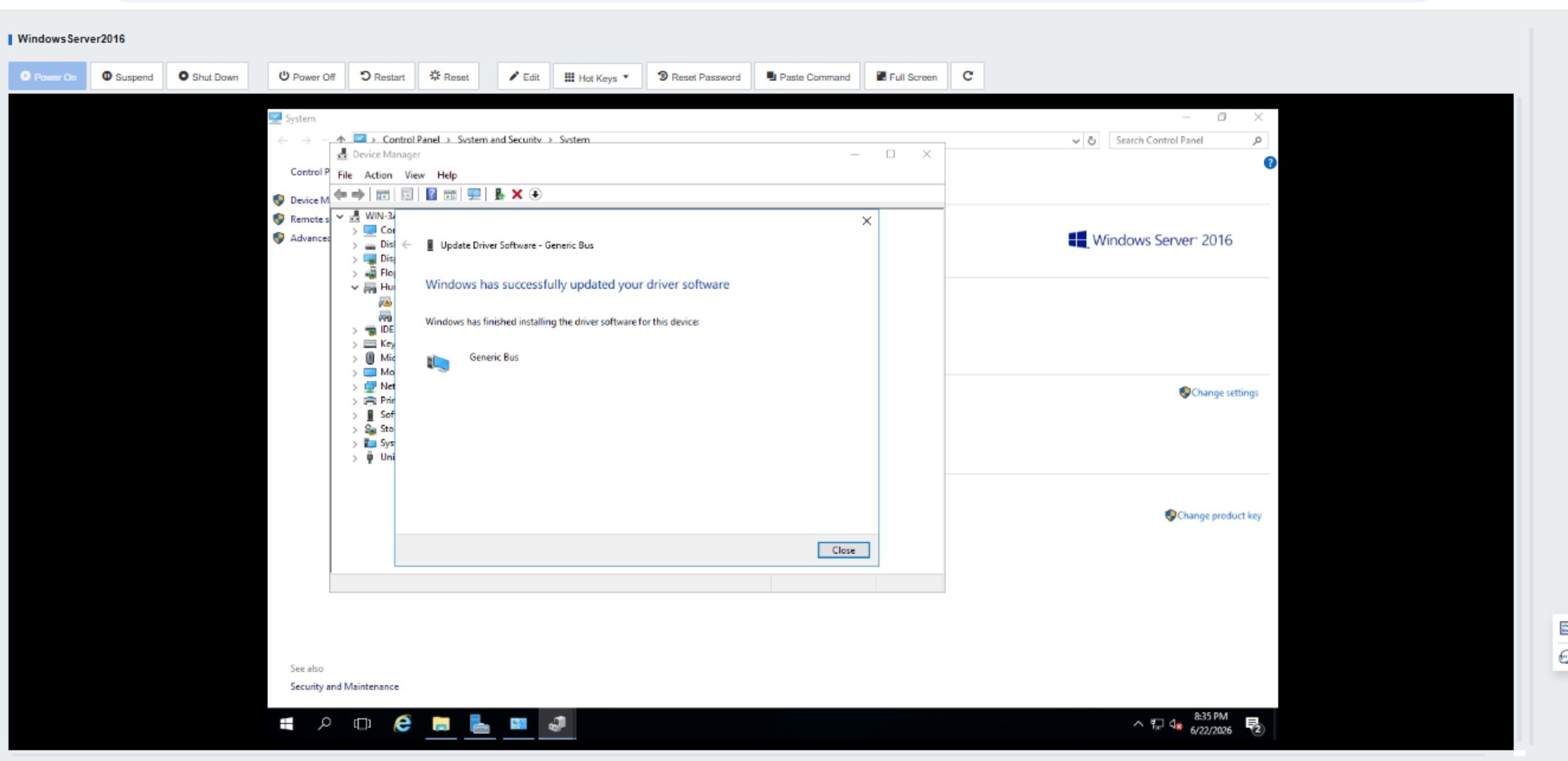The width and height of the screenshot is (1568, 761).
Task: Click the Close button in driver update dialog
Action: coord(843,550)
